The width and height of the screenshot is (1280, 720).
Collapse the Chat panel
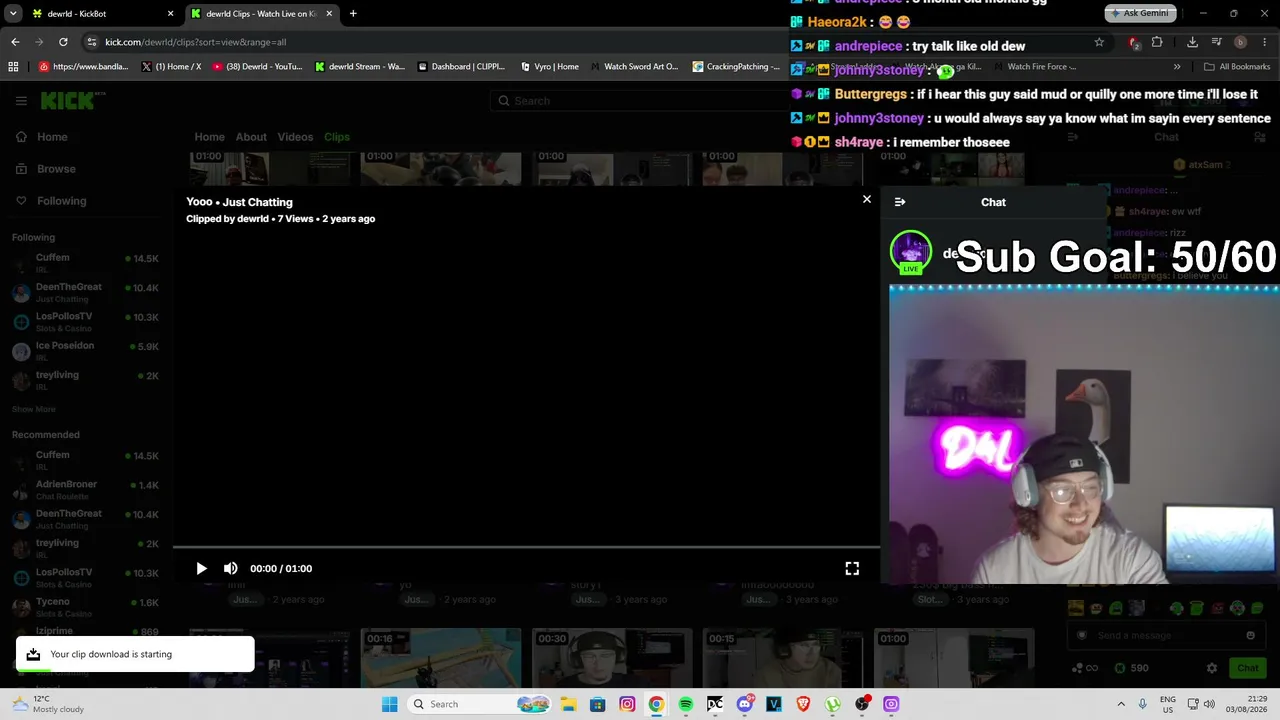(x=900, y=202)
